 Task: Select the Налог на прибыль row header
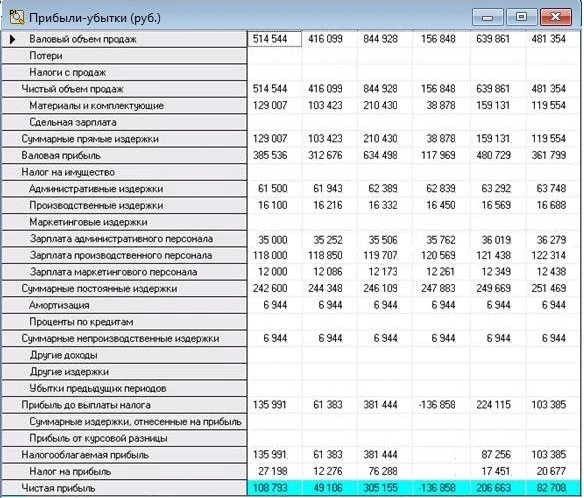click(x=124, y=472)
